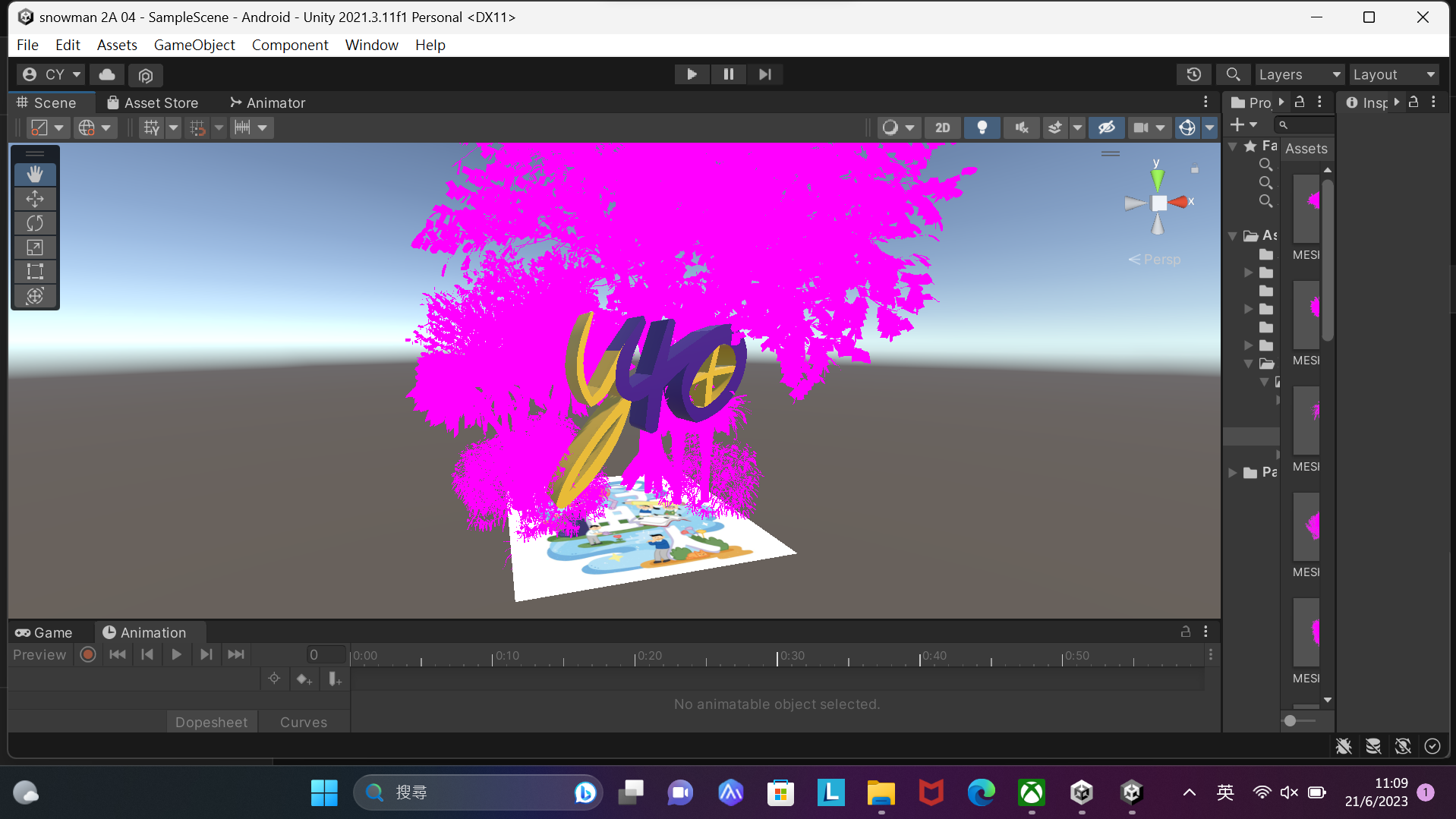Select the Rect tool
This screenshot has height=819, width=1456.
point(35,272)
